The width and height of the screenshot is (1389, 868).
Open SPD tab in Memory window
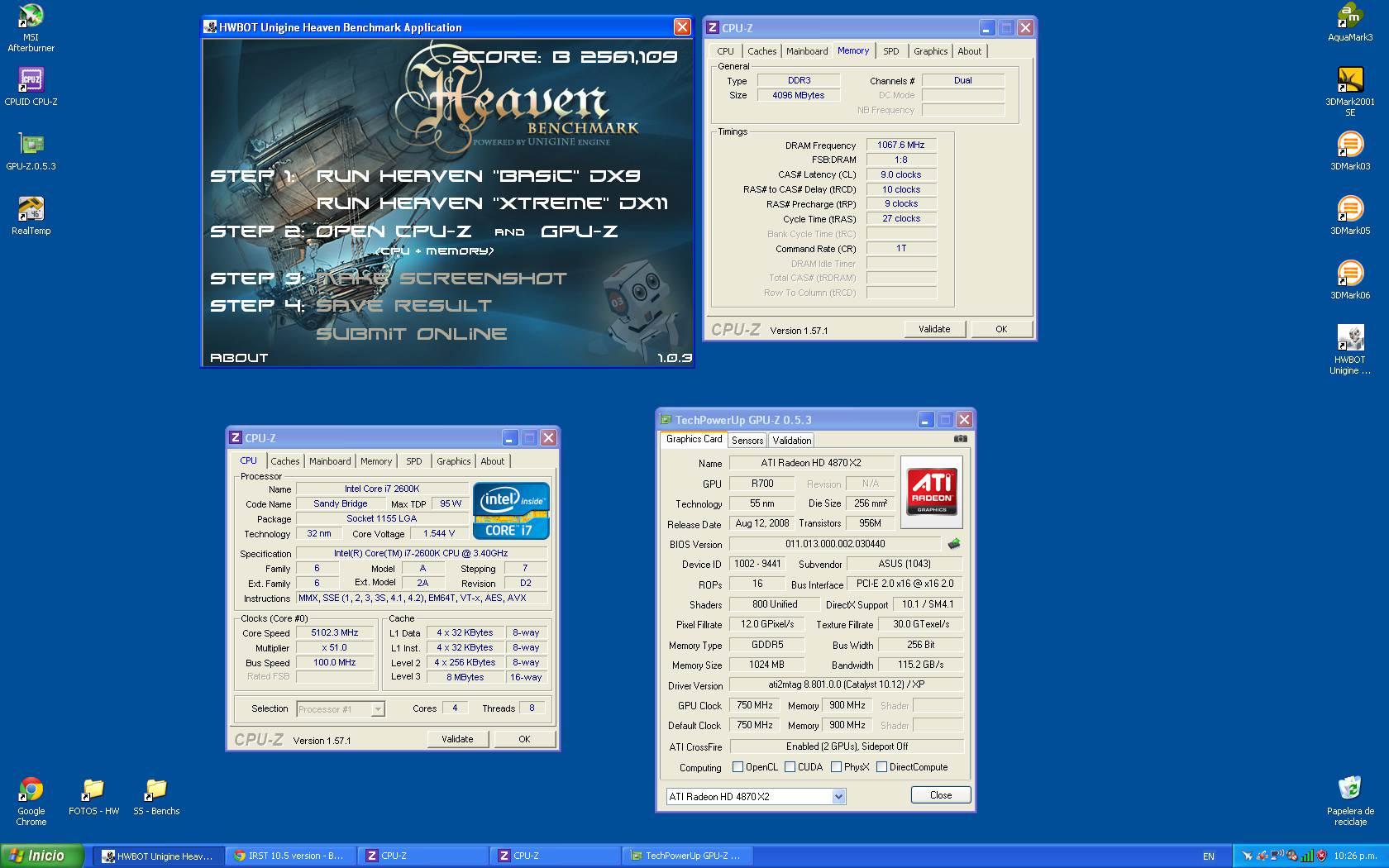(x=890, y=51)
